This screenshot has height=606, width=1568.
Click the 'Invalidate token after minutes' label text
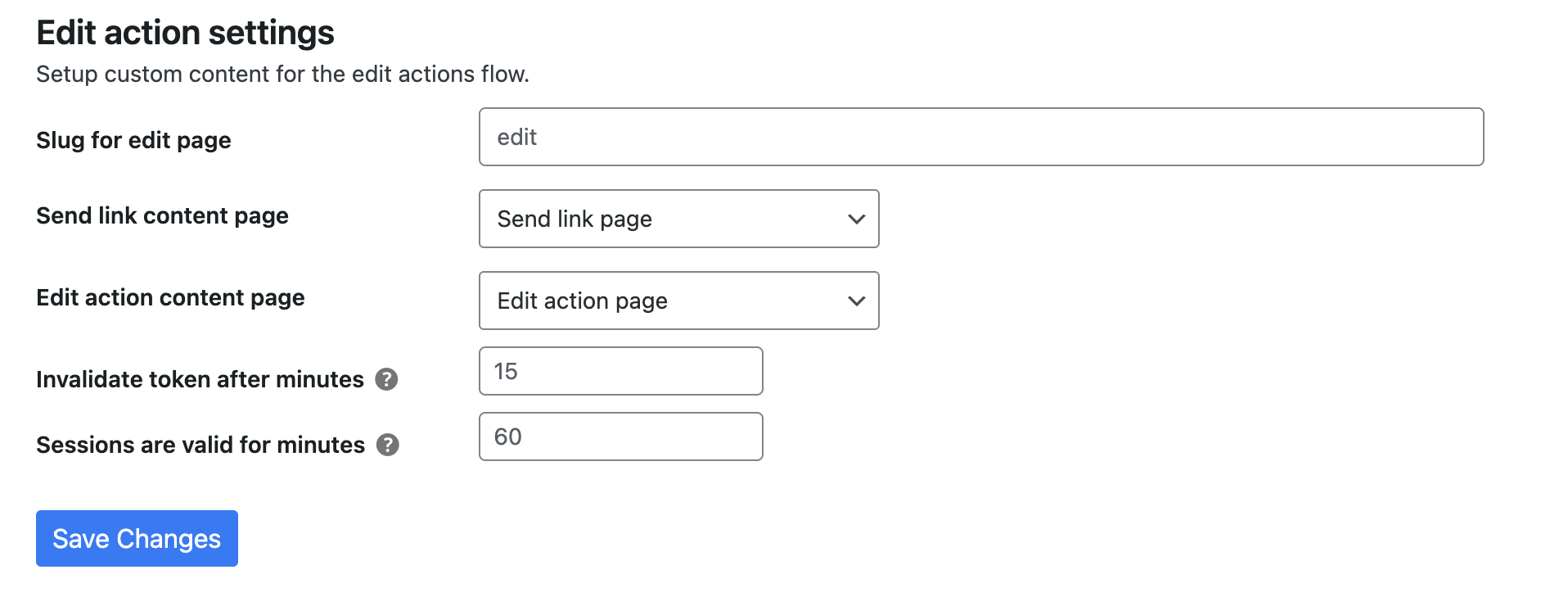click(200, 379)
